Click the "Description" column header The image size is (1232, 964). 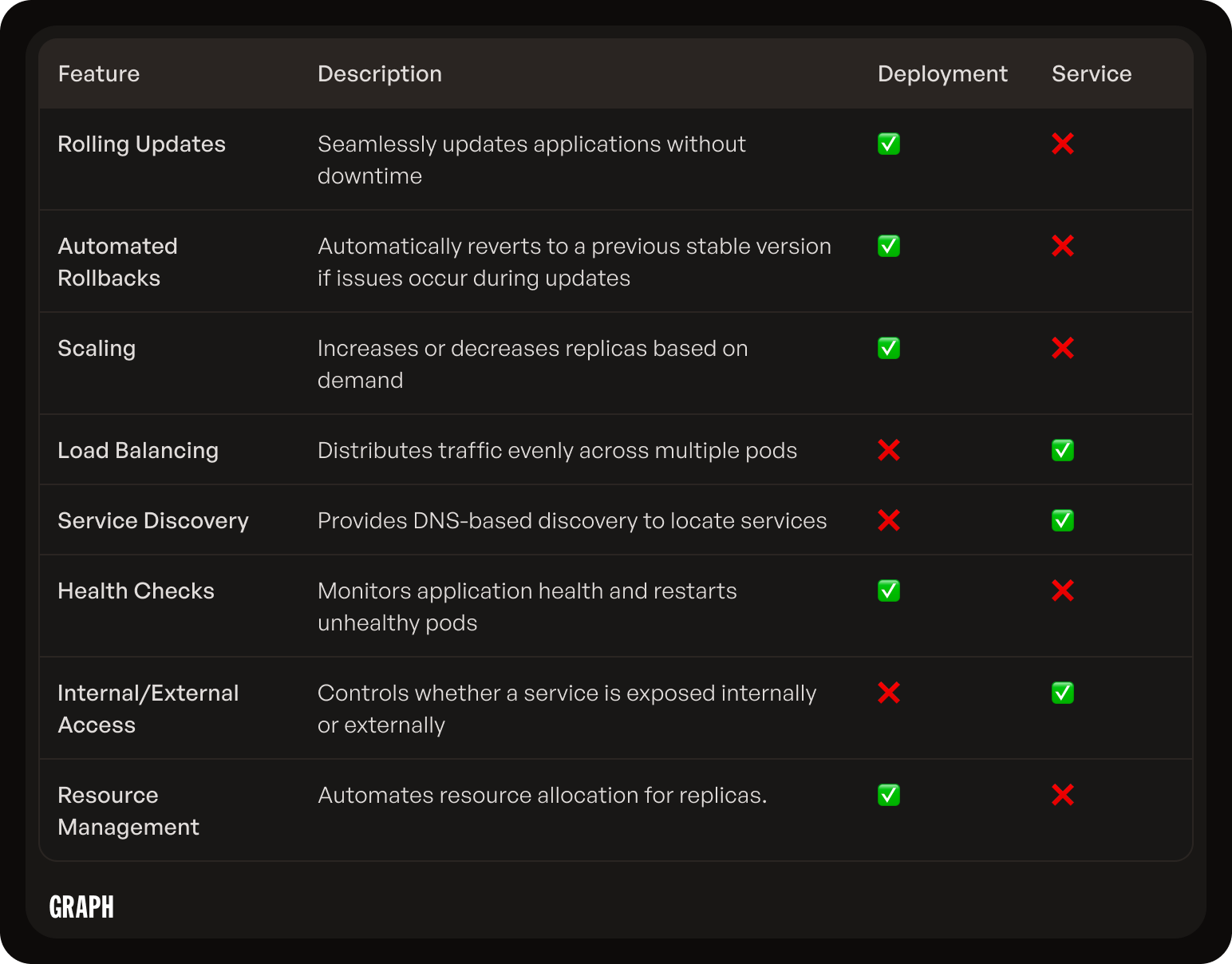(x=380, y=73)
